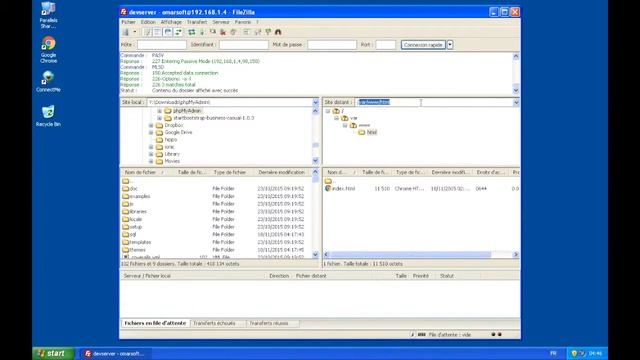Toggle directory comparison
The image size is (640, 360).
coord(258,32)
